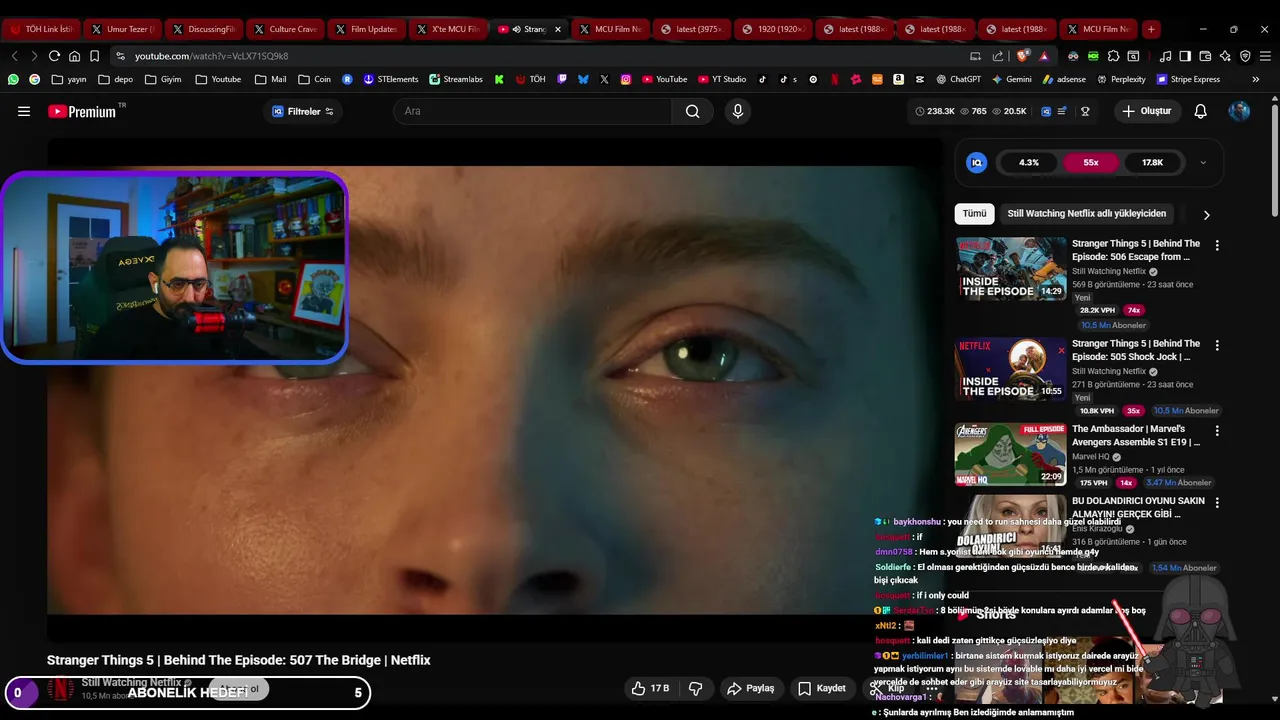Open browser main hamburger menu
This screenshot has width=1280, height=720.
(1264, 56)
